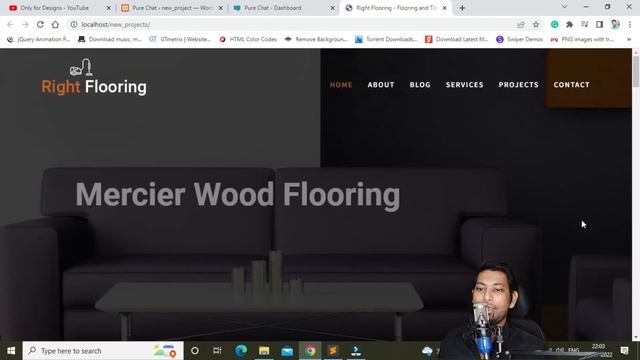The height and width of the screenshot is (360, 640).
Task: Go to HOME in site menu
Action: pyautogui.click(x=341, y=84)
